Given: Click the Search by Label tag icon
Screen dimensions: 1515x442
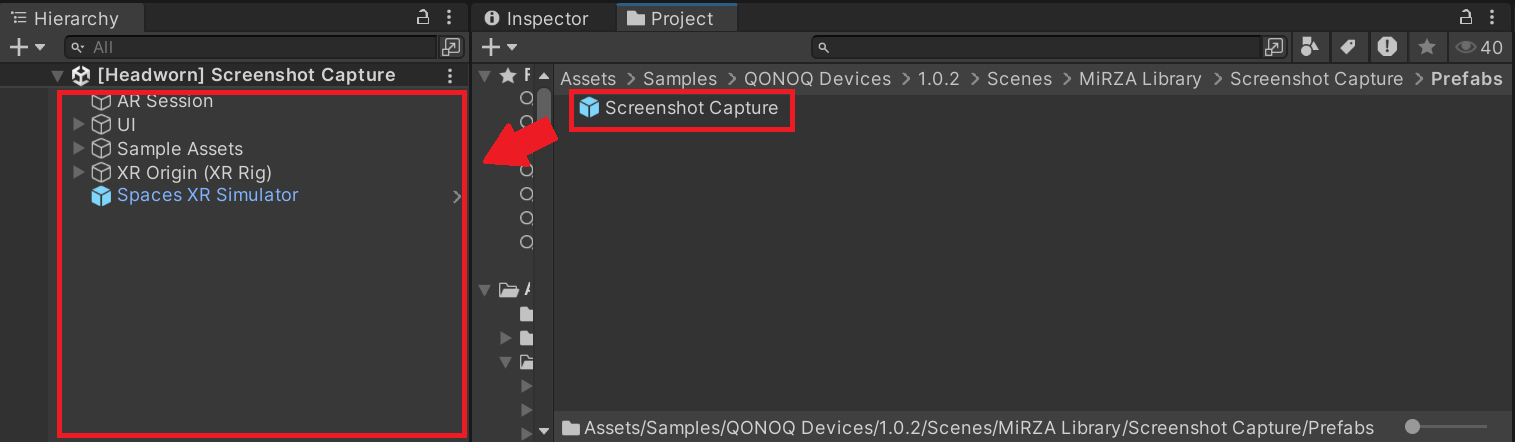Looking at the screenshot, I should click(1348, 47).
